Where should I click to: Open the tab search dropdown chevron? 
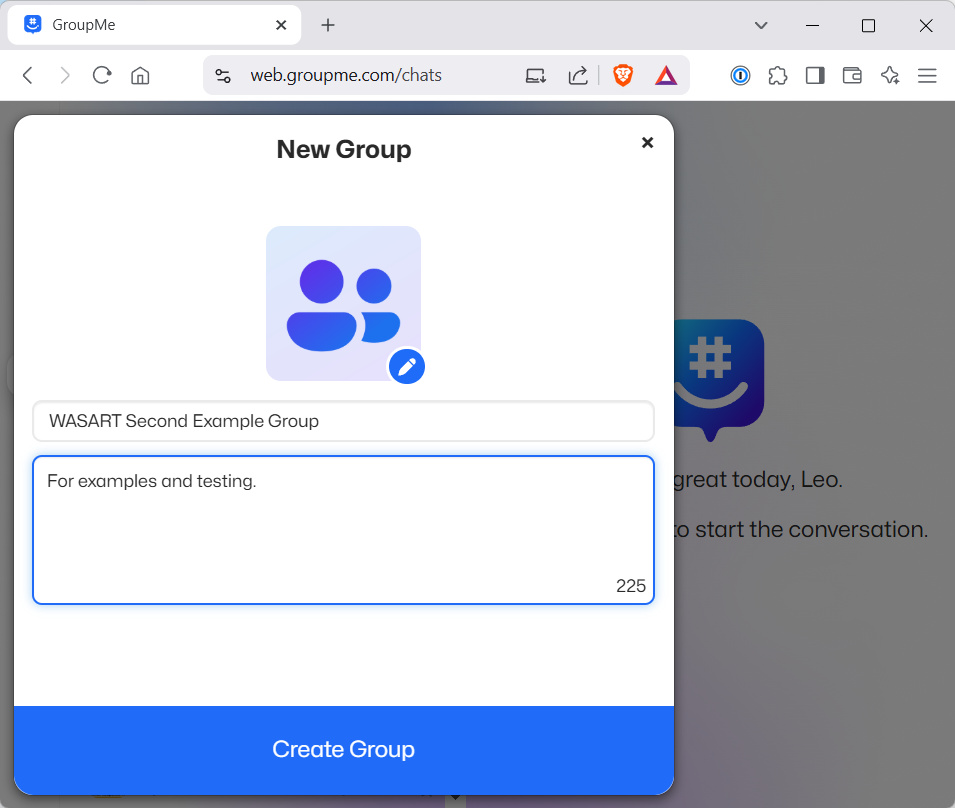pos(761,25)
